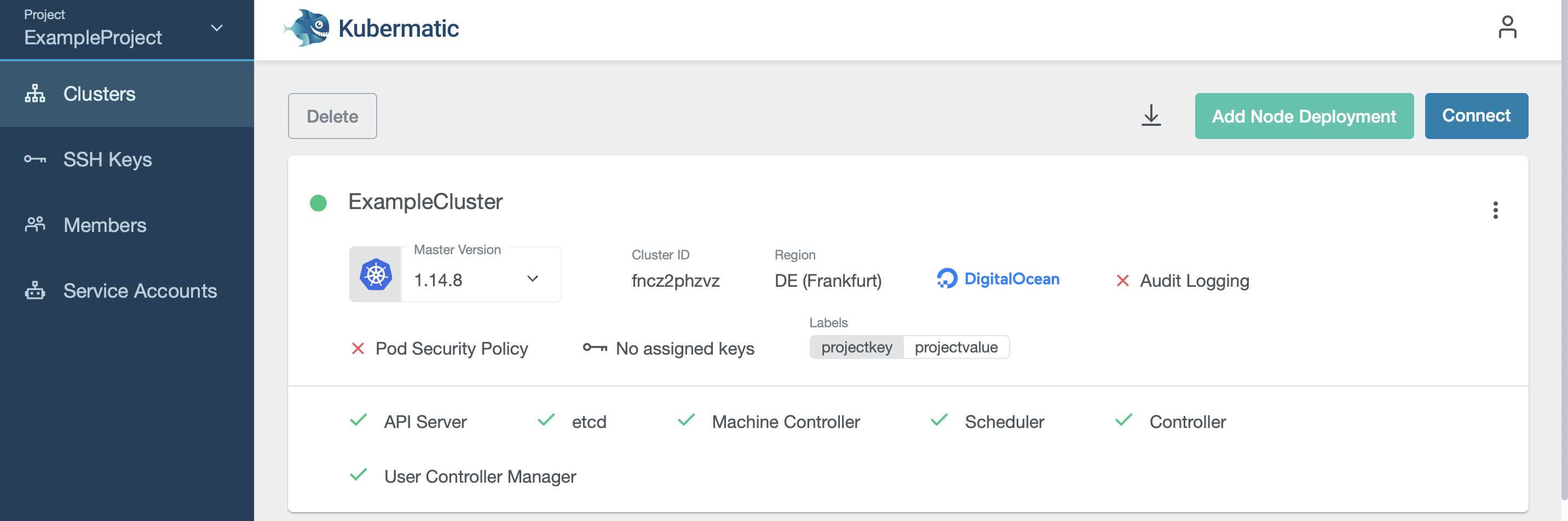
Task: Click the Controller status text
Action: [1187, 422]
